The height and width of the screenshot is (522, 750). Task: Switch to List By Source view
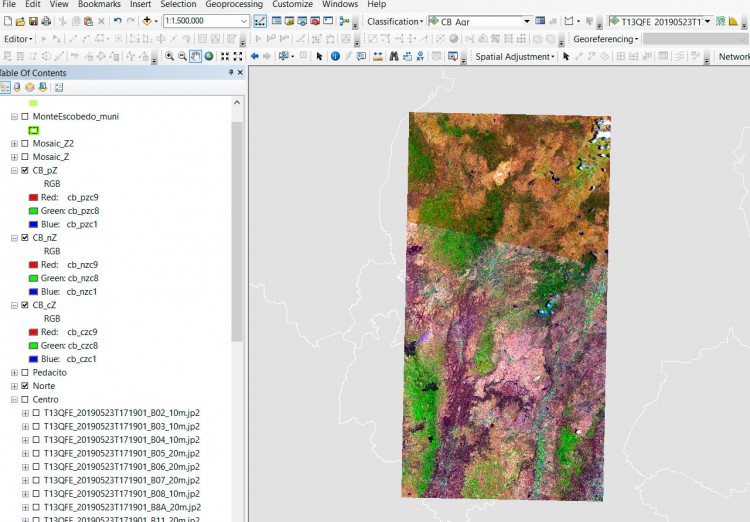pos(17,88)
